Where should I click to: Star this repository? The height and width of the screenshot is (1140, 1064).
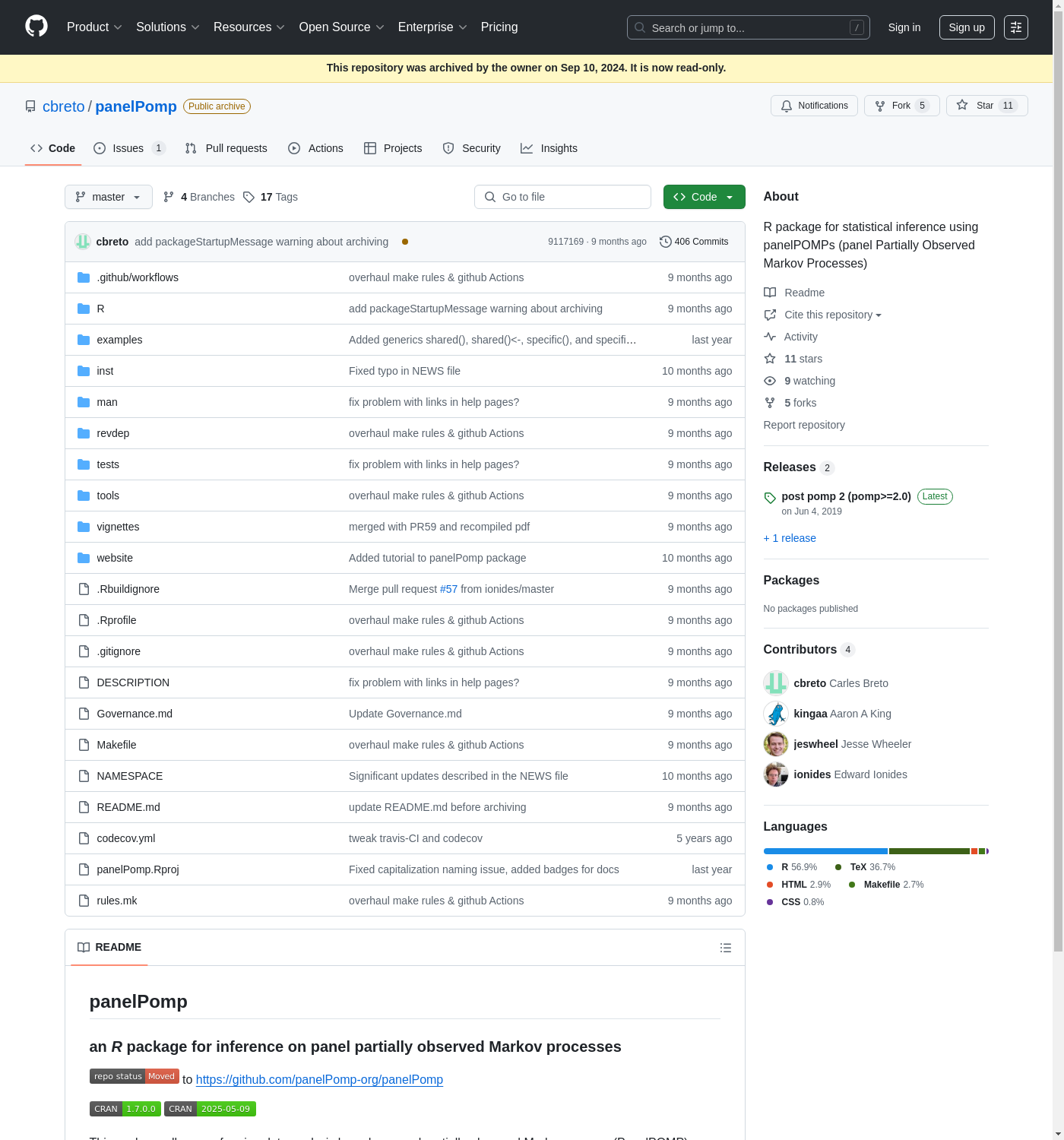click(986, 106)
